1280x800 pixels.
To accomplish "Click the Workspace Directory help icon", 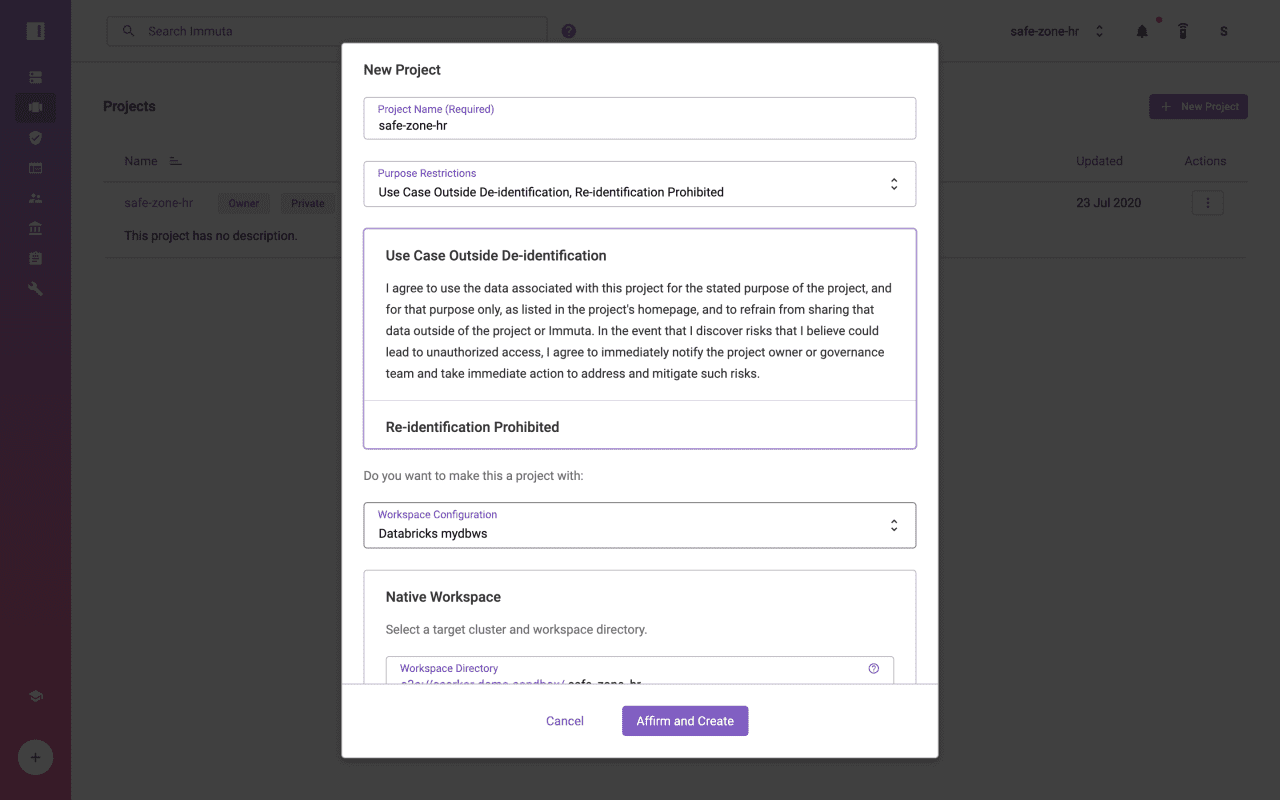I will coord(874,668).
